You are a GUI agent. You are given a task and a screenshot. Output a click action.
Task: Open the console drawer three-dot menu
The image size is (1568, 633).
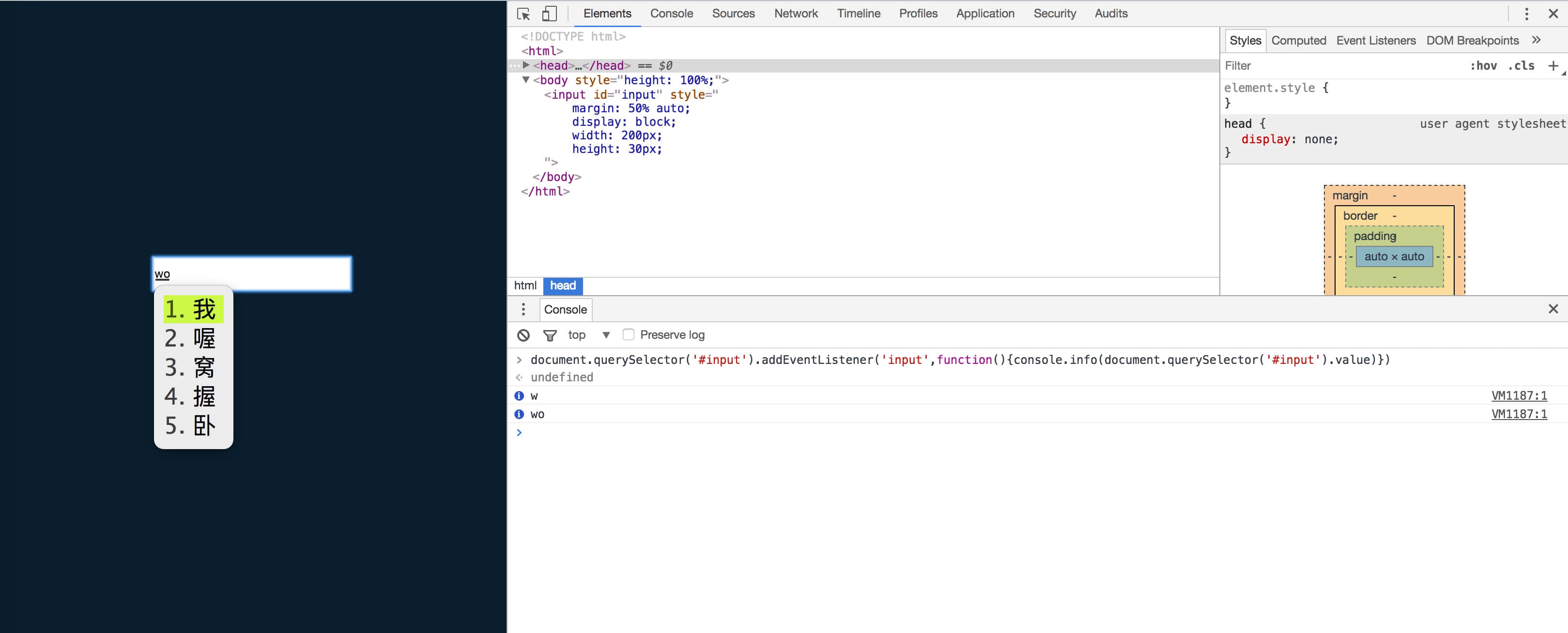pyautogui.click(x=523, y=310)
